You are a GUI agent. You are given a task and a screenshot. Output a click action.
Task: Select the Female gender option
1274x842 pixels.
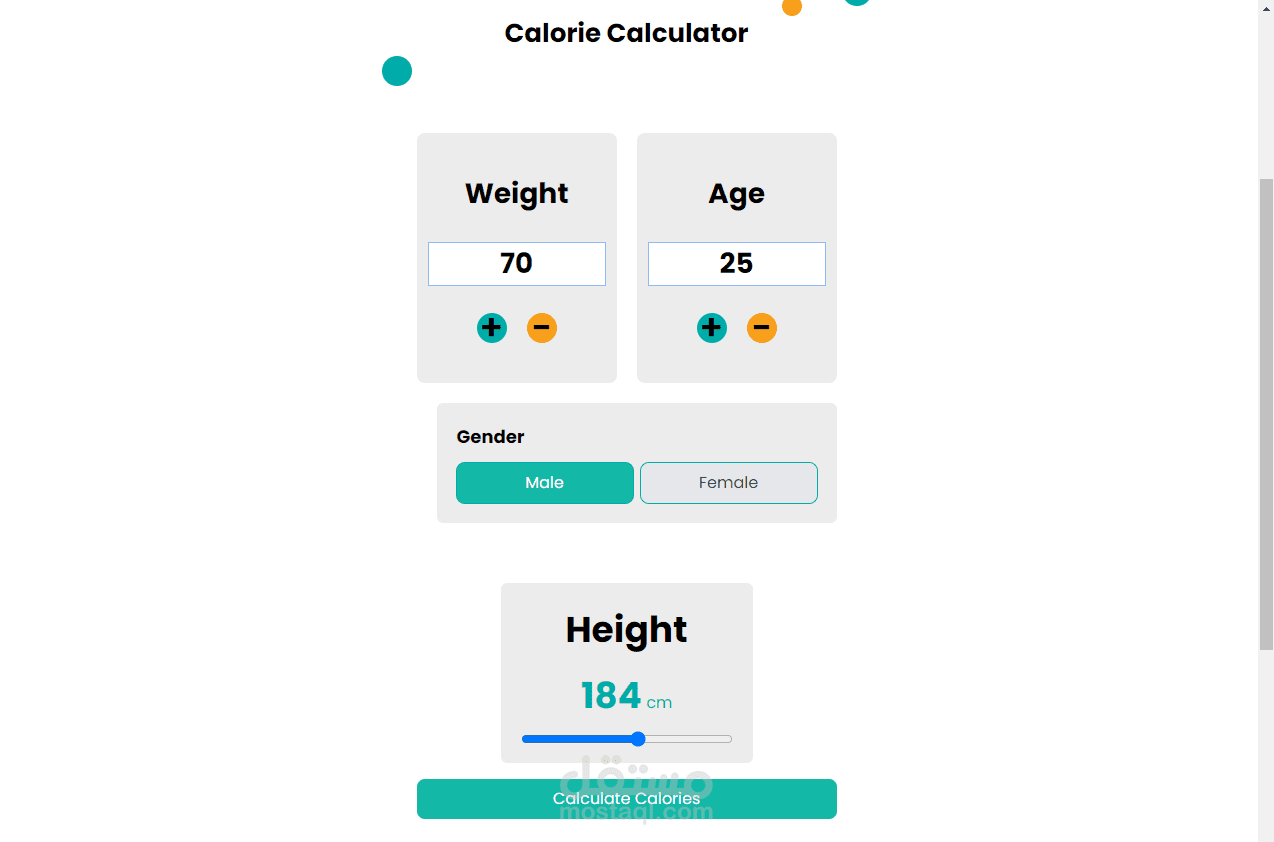(x=729, y=483)
